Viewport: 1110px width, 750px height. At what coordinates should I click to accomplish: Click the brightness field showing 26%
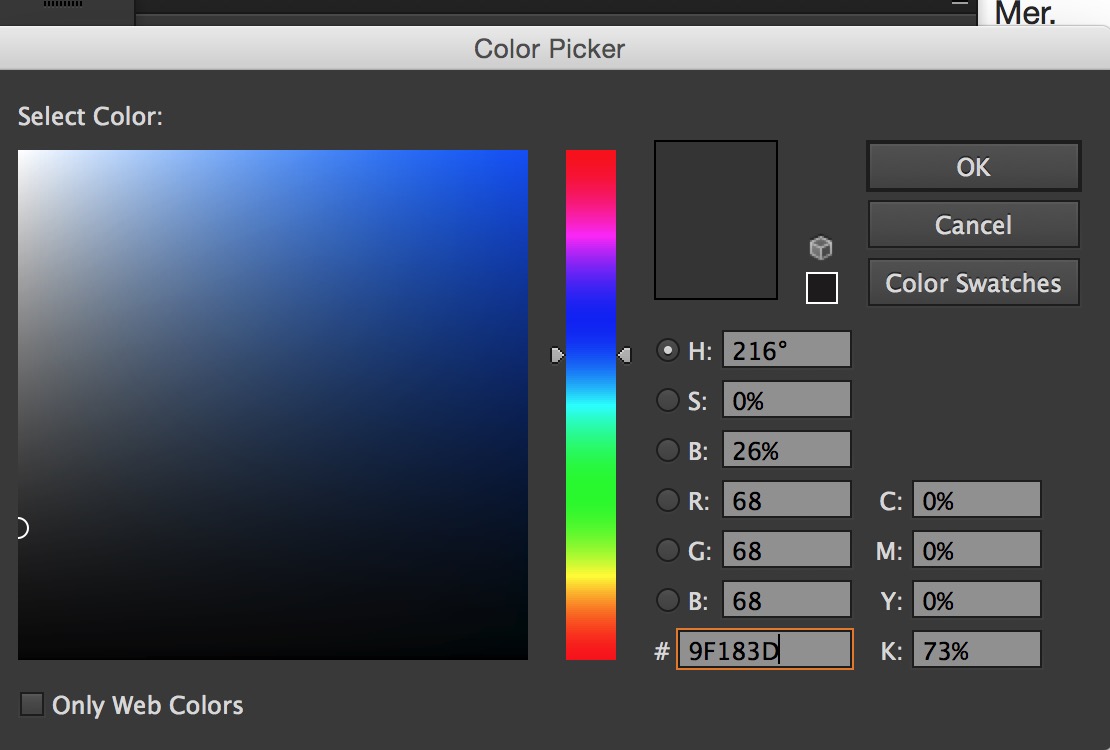(786, 450)
